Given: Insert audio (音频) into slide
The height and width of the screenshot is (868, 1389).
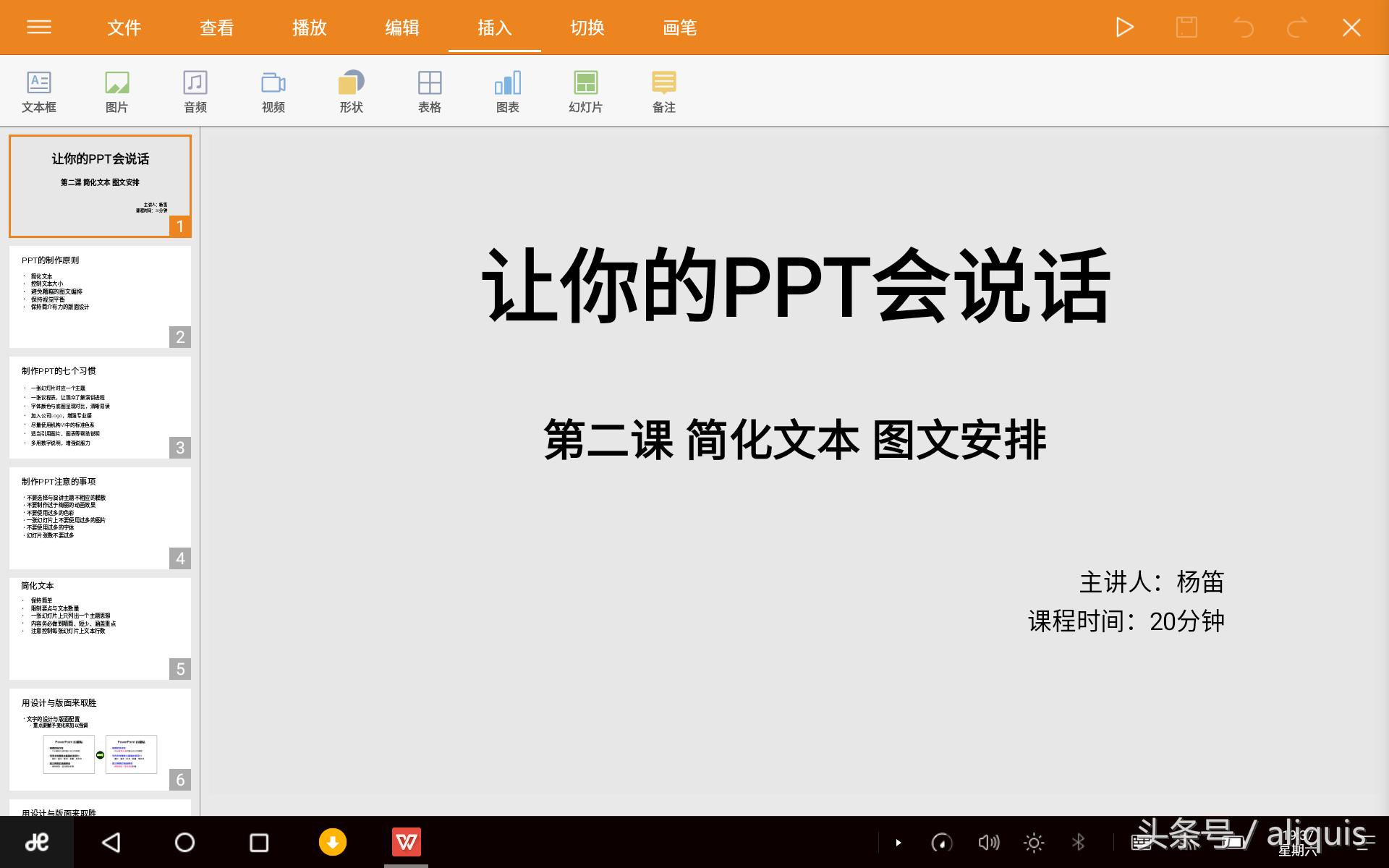Looking at the screenshot, I should [x=195, y=91].
